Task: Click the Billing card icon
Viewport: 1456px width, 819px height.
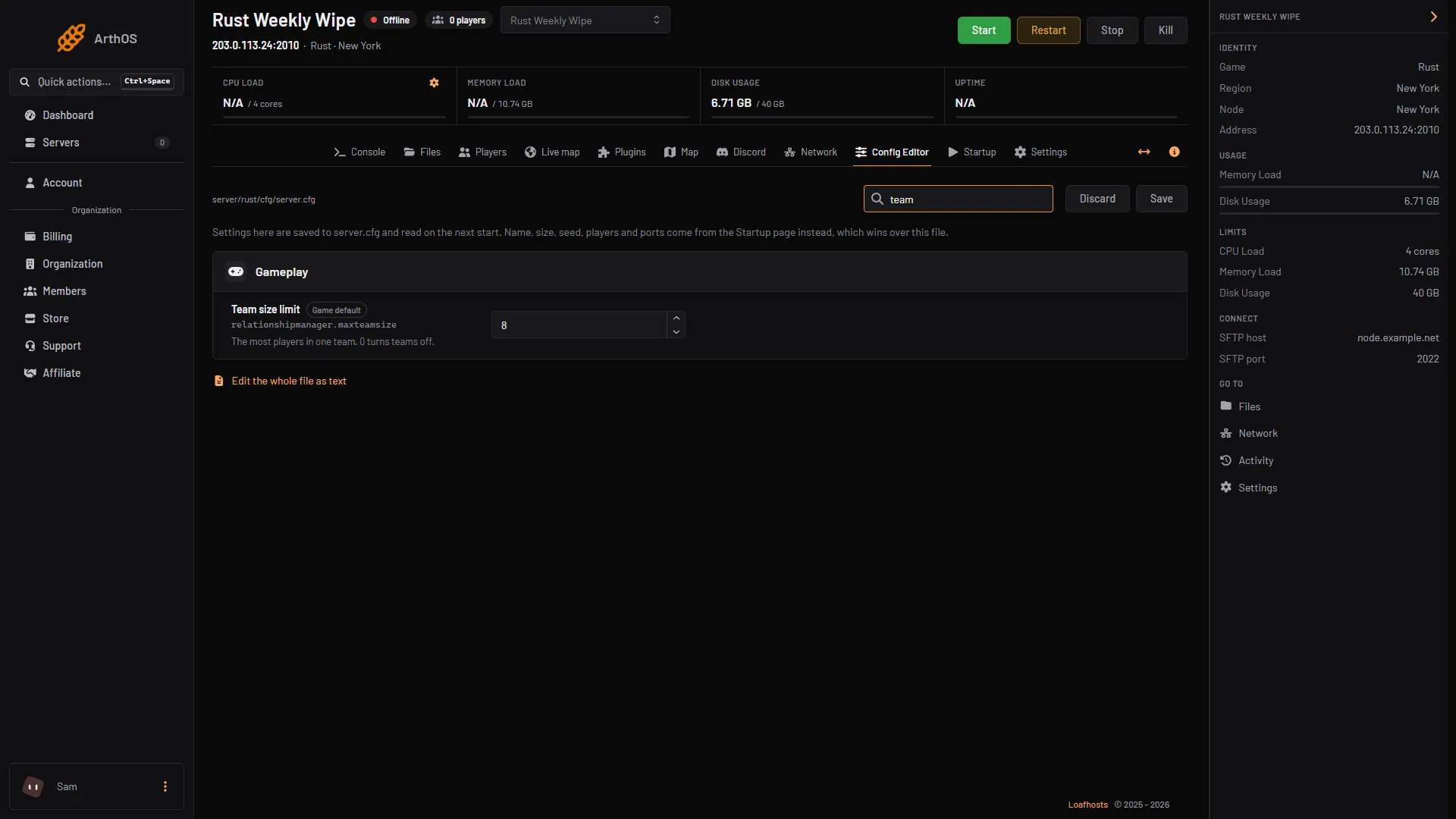Action: [x=30, y=237]
